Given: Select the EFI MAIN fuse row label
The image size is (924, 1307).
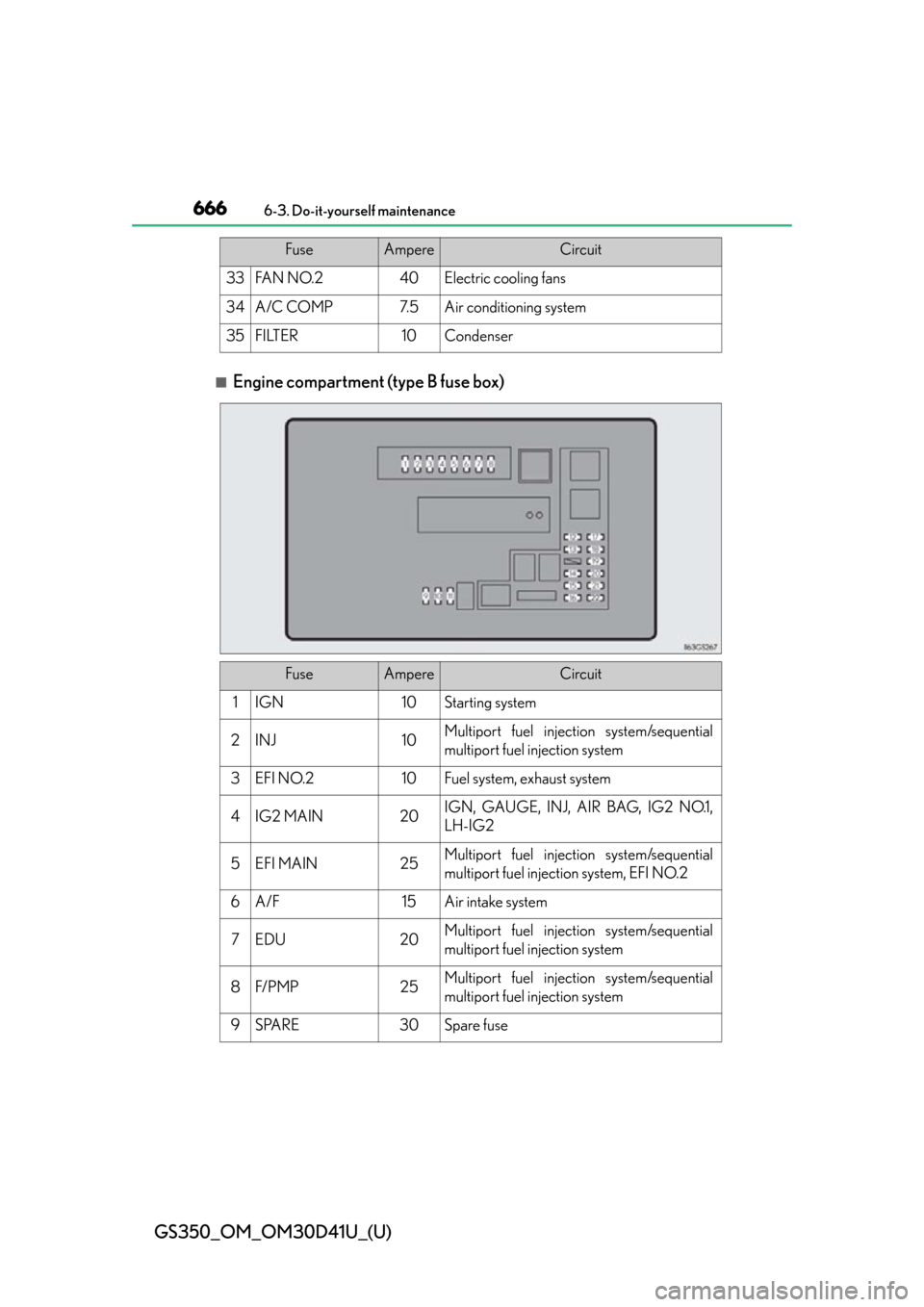Looking at the screenshot, I should click(x=286, y=863).
